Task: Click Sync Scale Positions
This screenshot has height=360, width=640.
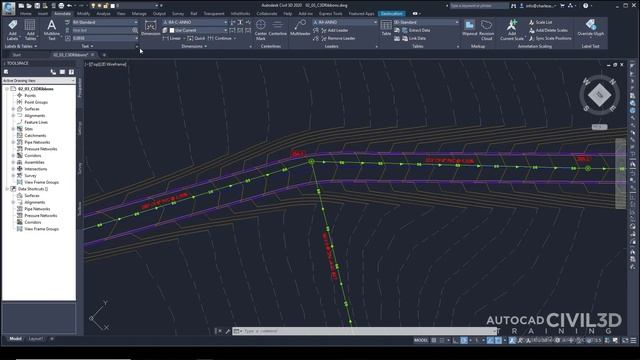Action: pyautogui.click(x=550, y=38)
